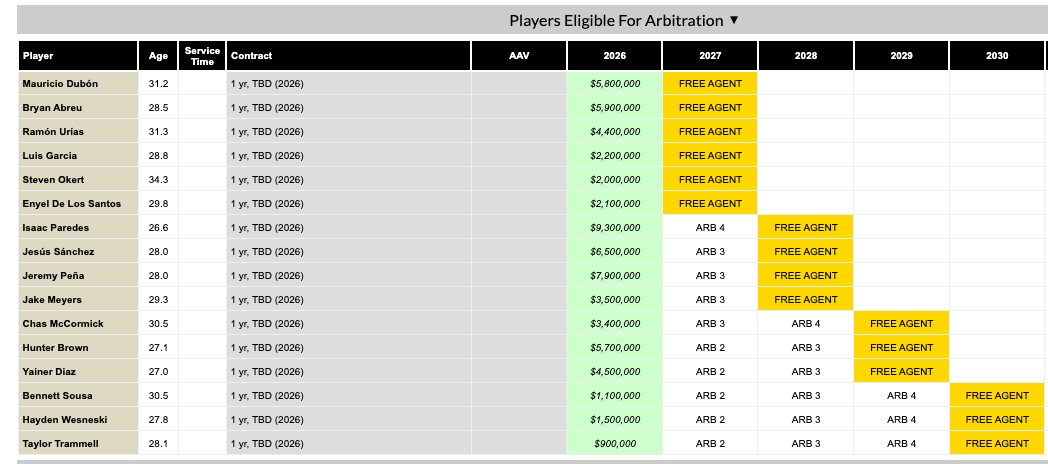The image size is (1048, 464).
Task: Click the Service Time column header
Action: coord(202,56)
